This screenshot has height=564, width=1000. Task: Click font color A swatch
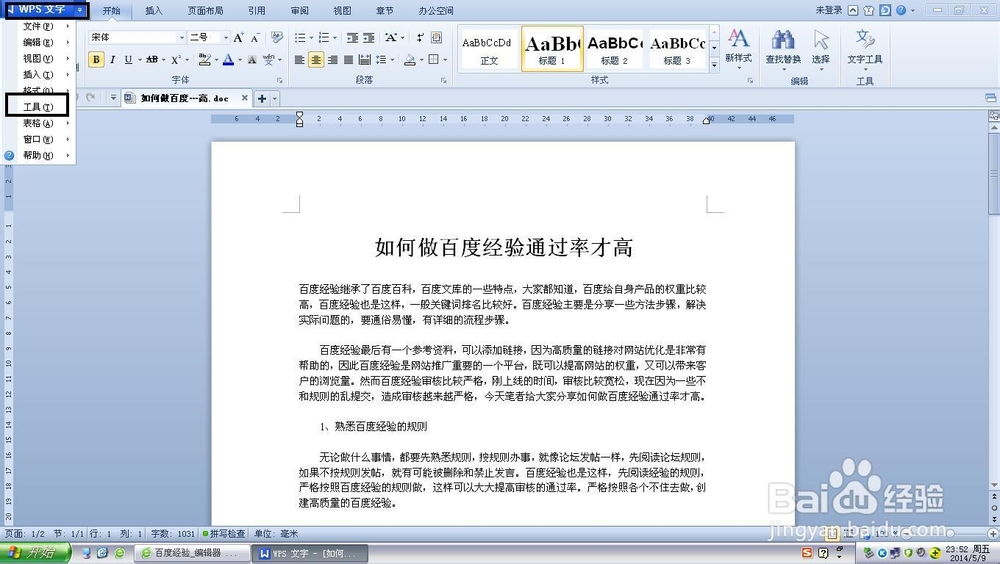tap(228, 59)
